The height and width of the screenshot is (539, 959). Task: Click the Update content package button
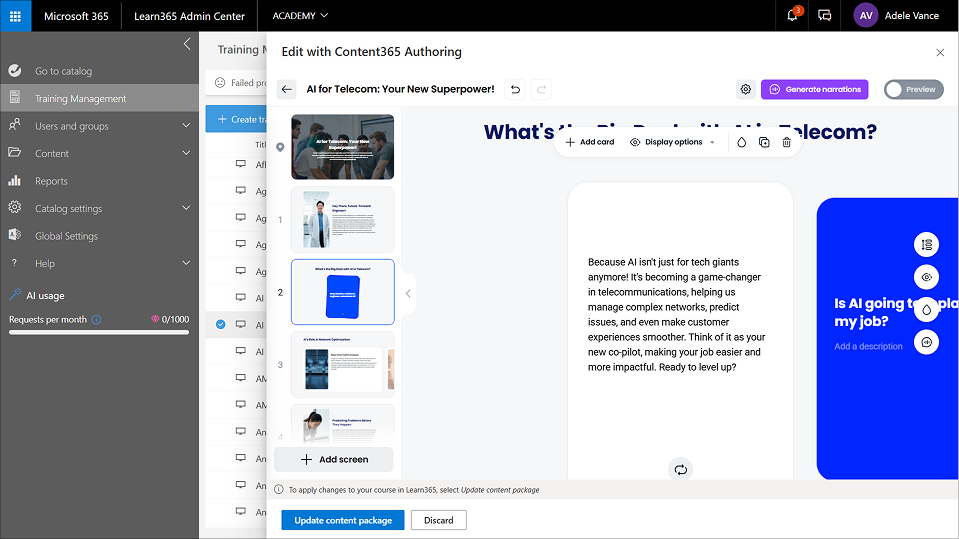[343, 520]
